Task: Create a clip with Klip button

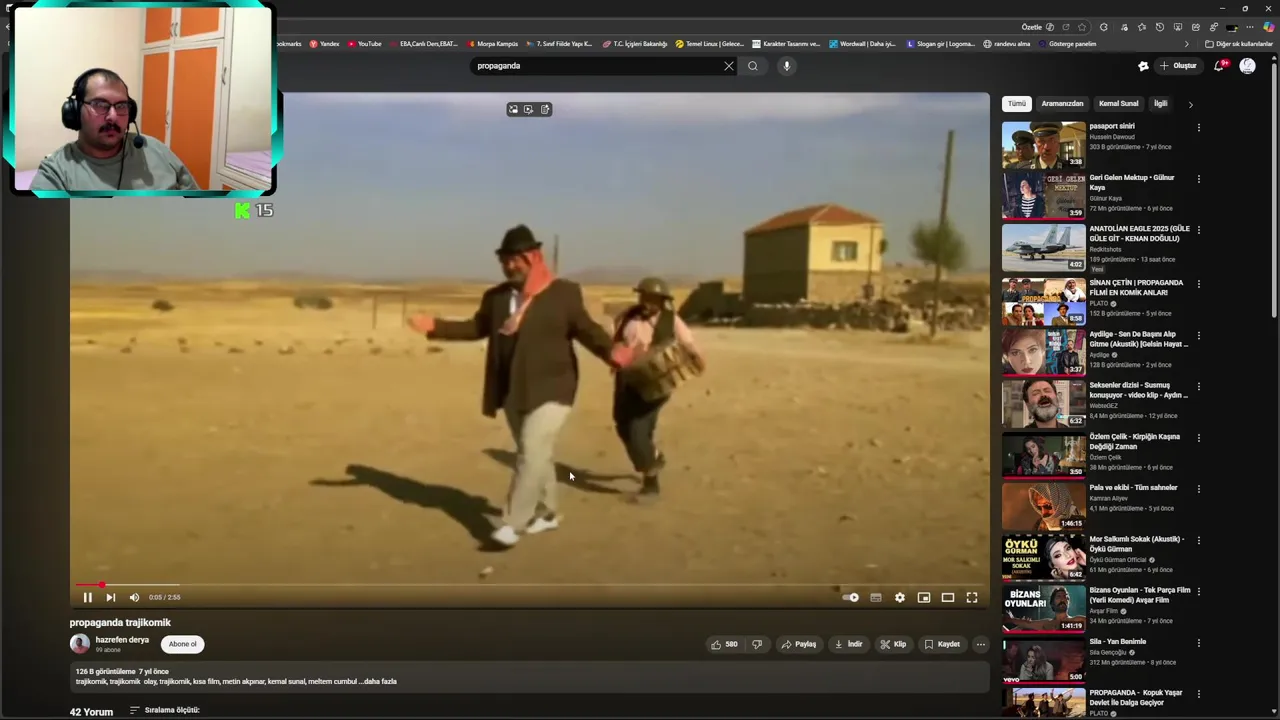Action: [x=893, y=644]
